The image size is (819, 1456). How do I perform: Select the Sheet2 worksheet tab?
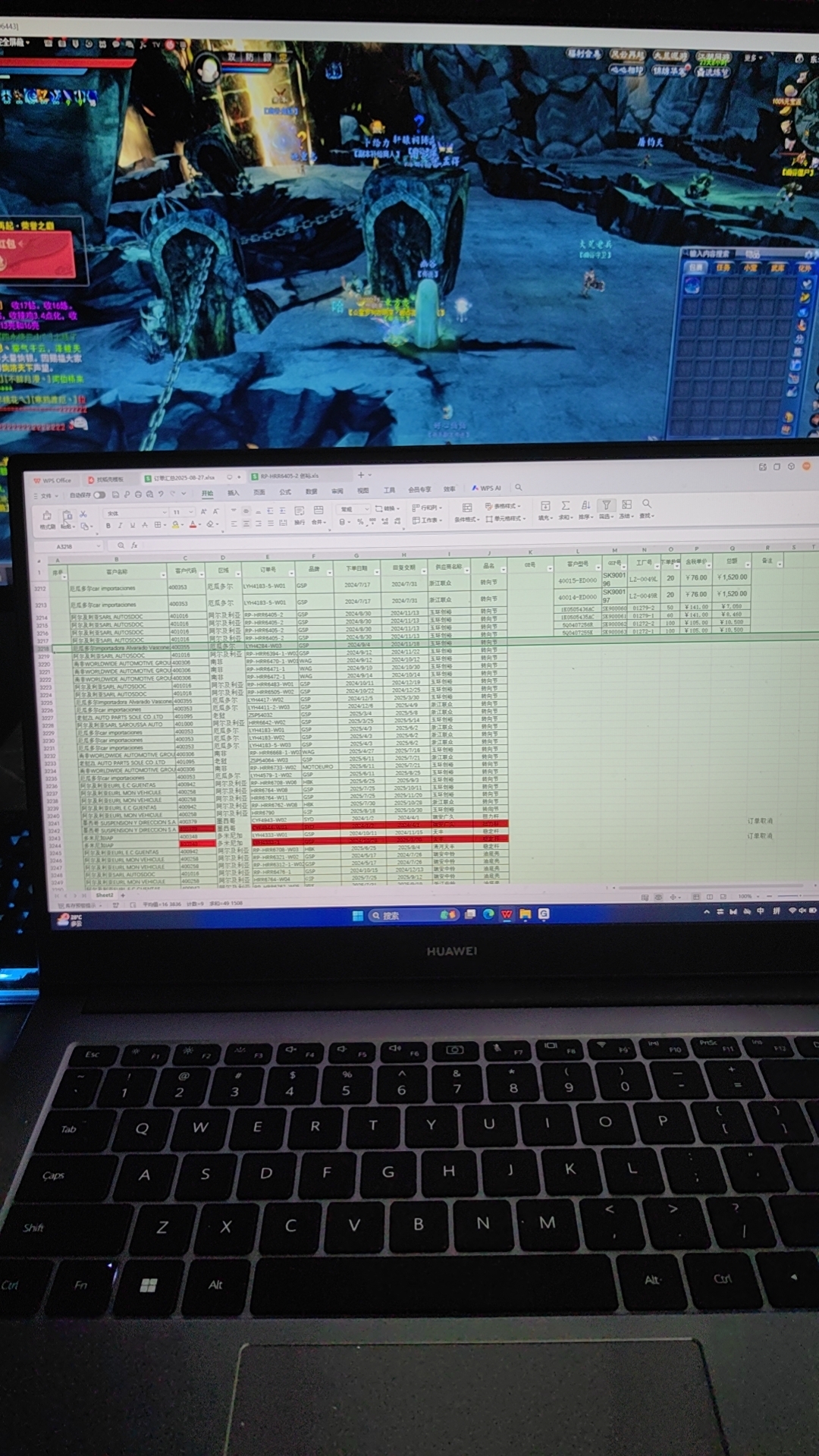105,895
